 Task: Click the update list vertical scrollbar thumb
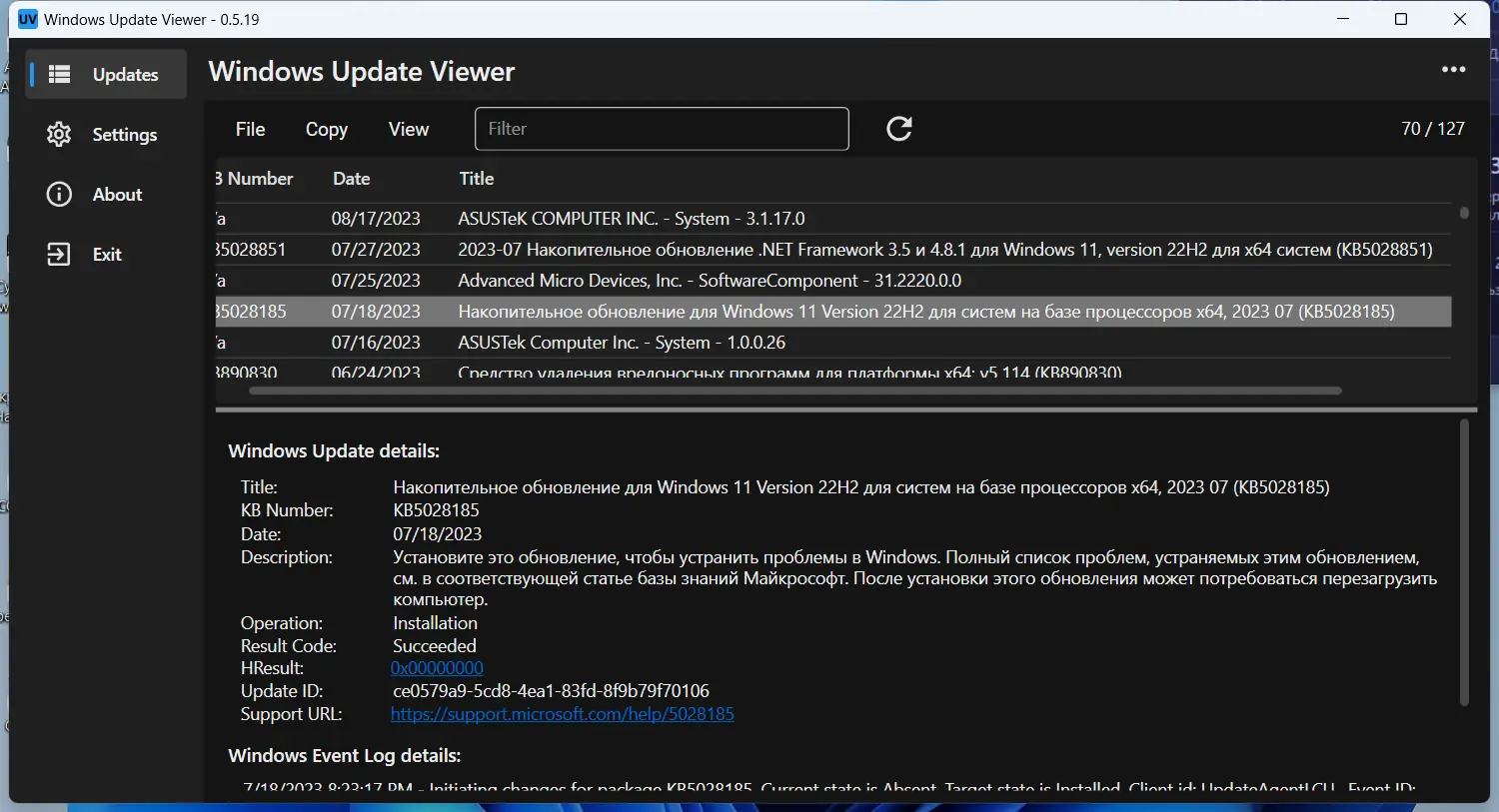(1464, 213)
